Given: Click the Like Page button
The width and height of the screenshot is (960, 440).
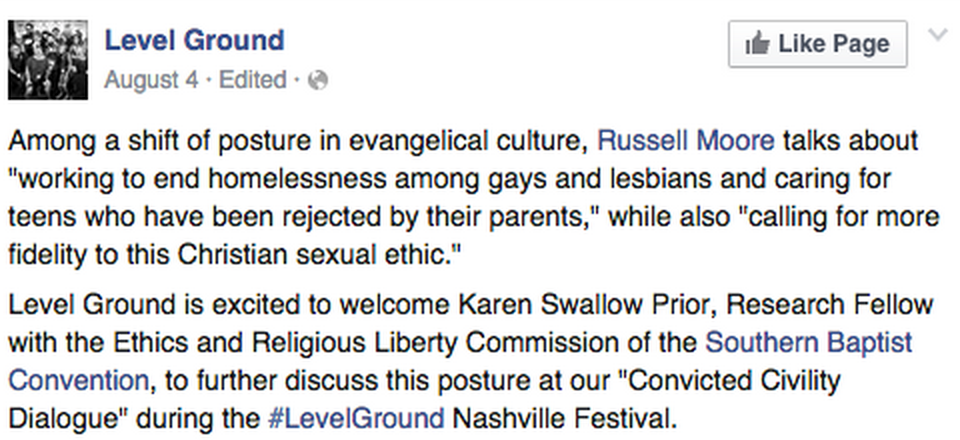Looking at the screenshot, I should (x=817, y=43).
